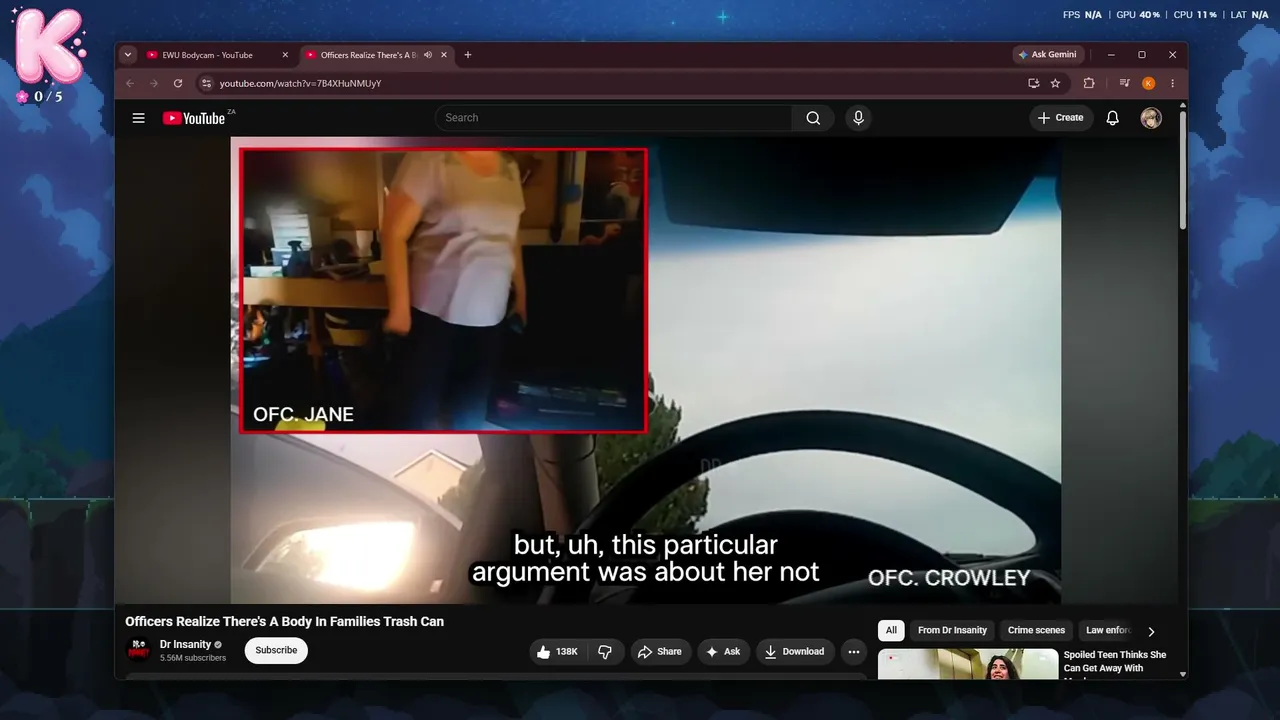The image size is (1280, 720).
Task: Install app icon in address bar
Action: coord(1033,83)
